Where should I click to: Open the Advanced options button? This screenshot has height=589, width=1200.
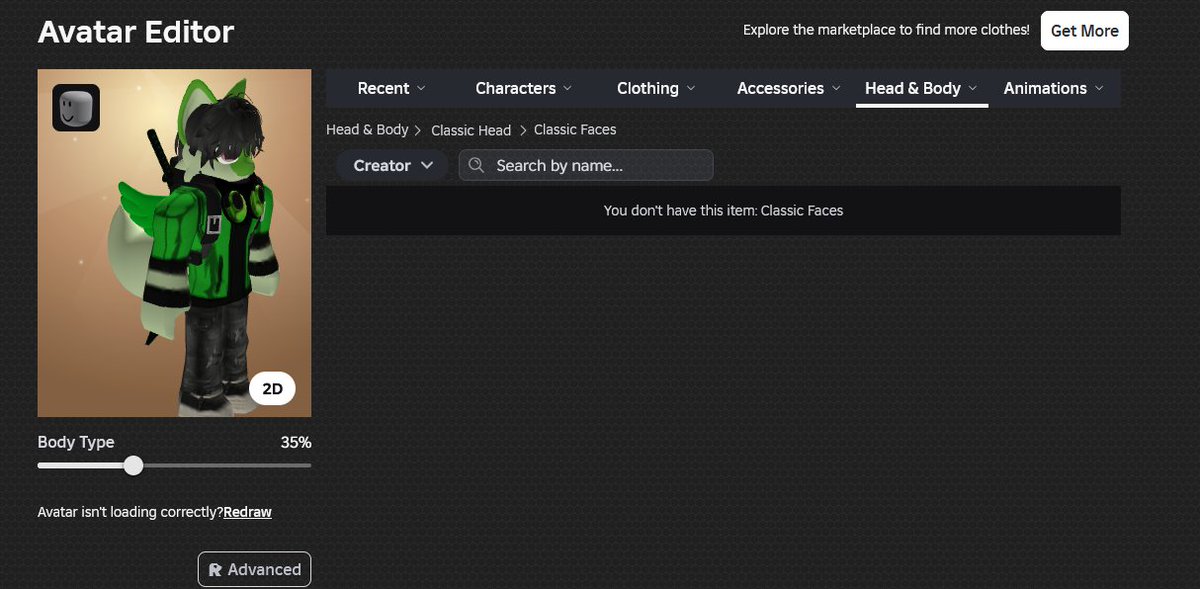(255, 570)
